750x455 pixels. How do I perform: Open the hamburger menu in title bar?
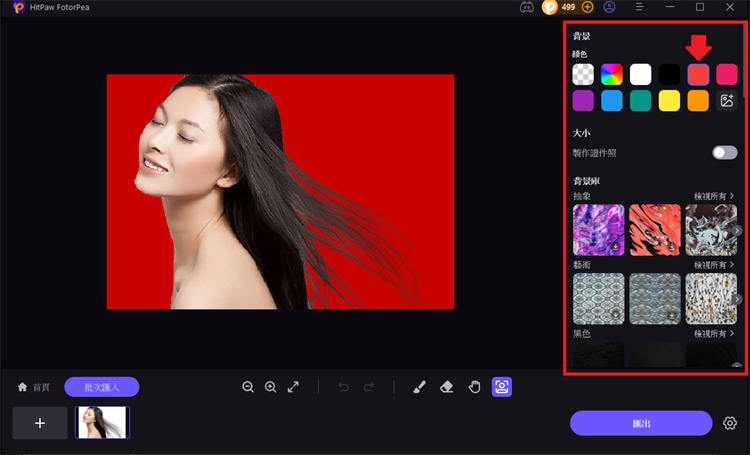pos(639,7)
